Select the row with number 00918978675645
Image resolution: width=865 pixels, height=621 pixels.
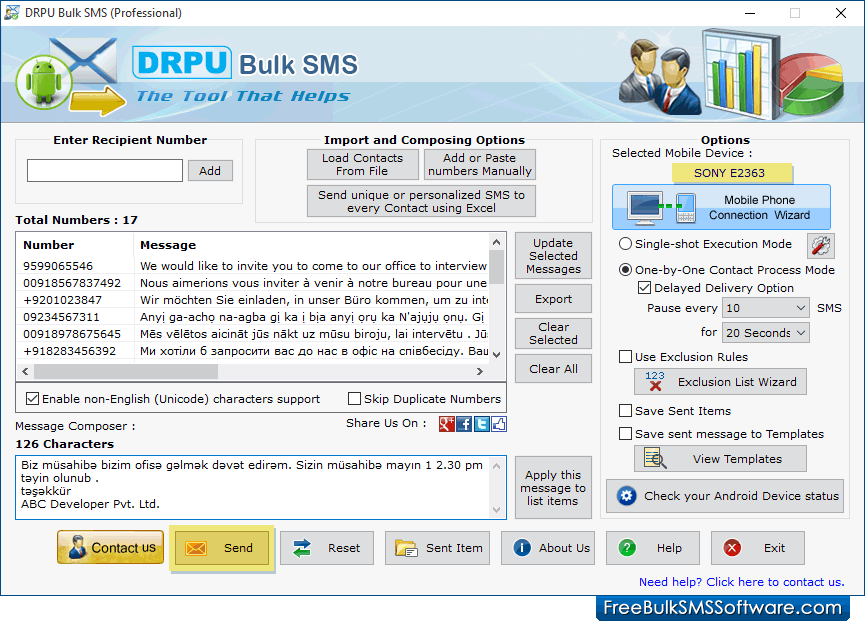[254, 334]
